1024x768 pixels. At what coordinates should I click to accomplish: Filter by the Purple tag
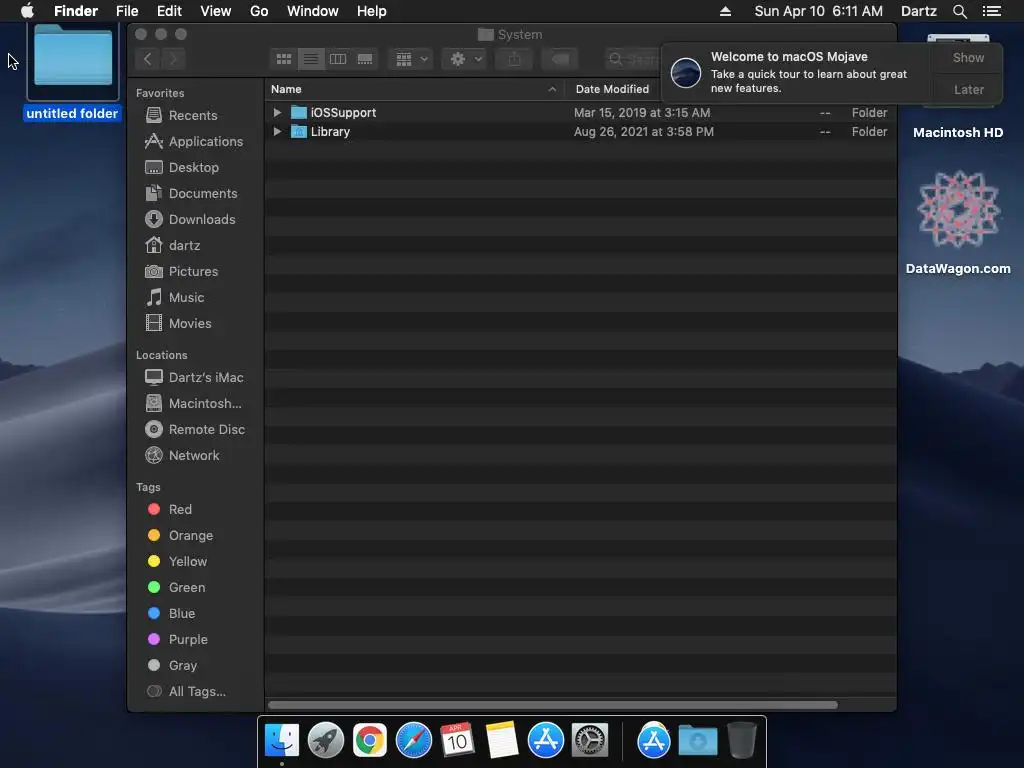coord(188,639)
